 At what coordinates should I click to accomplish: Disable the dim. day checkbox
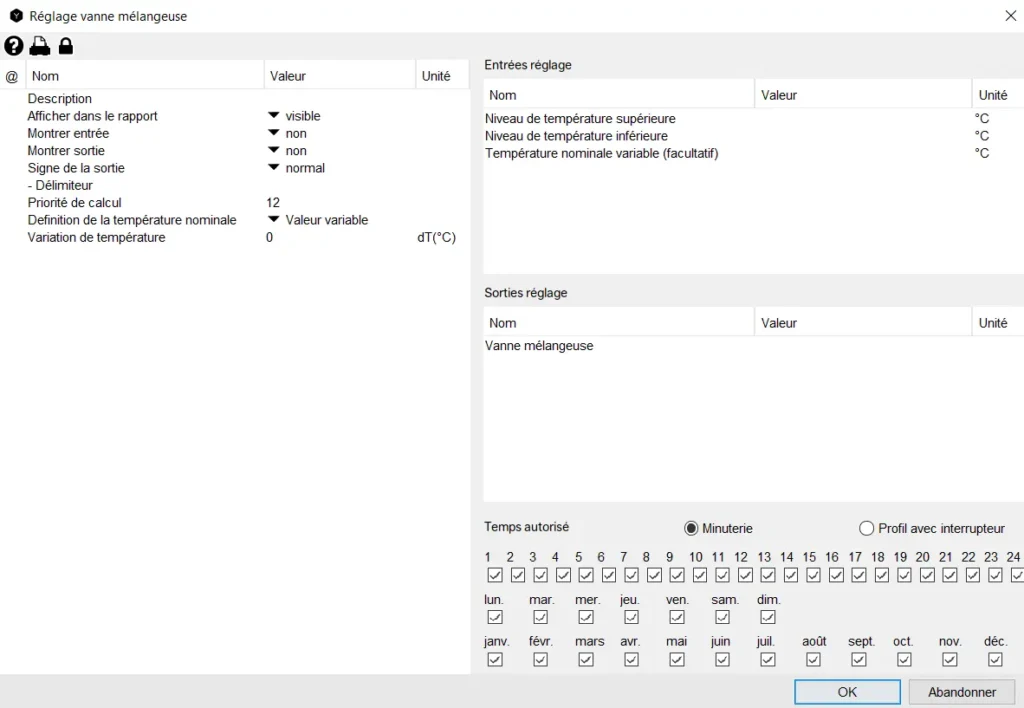[x=768, y=617]
